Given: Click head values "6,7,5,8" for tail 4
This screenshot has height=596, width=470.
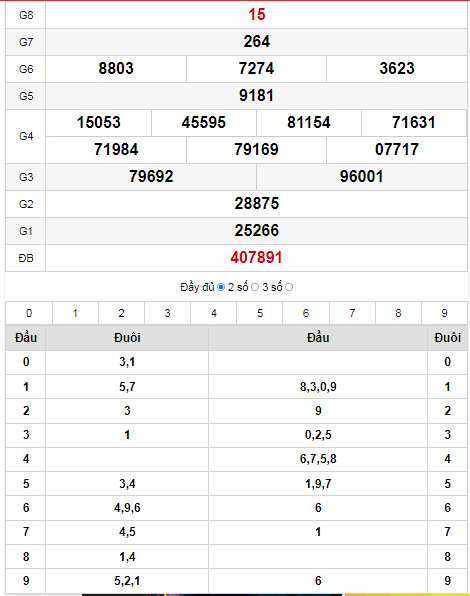Looking at the screenshot, I should coord(318,459).
